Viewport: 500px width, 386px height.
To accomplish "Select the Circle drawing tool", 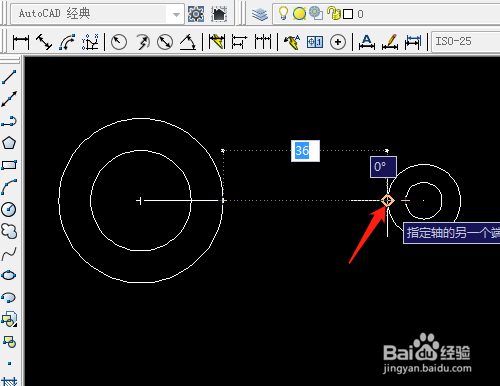I will coord(9,209).
